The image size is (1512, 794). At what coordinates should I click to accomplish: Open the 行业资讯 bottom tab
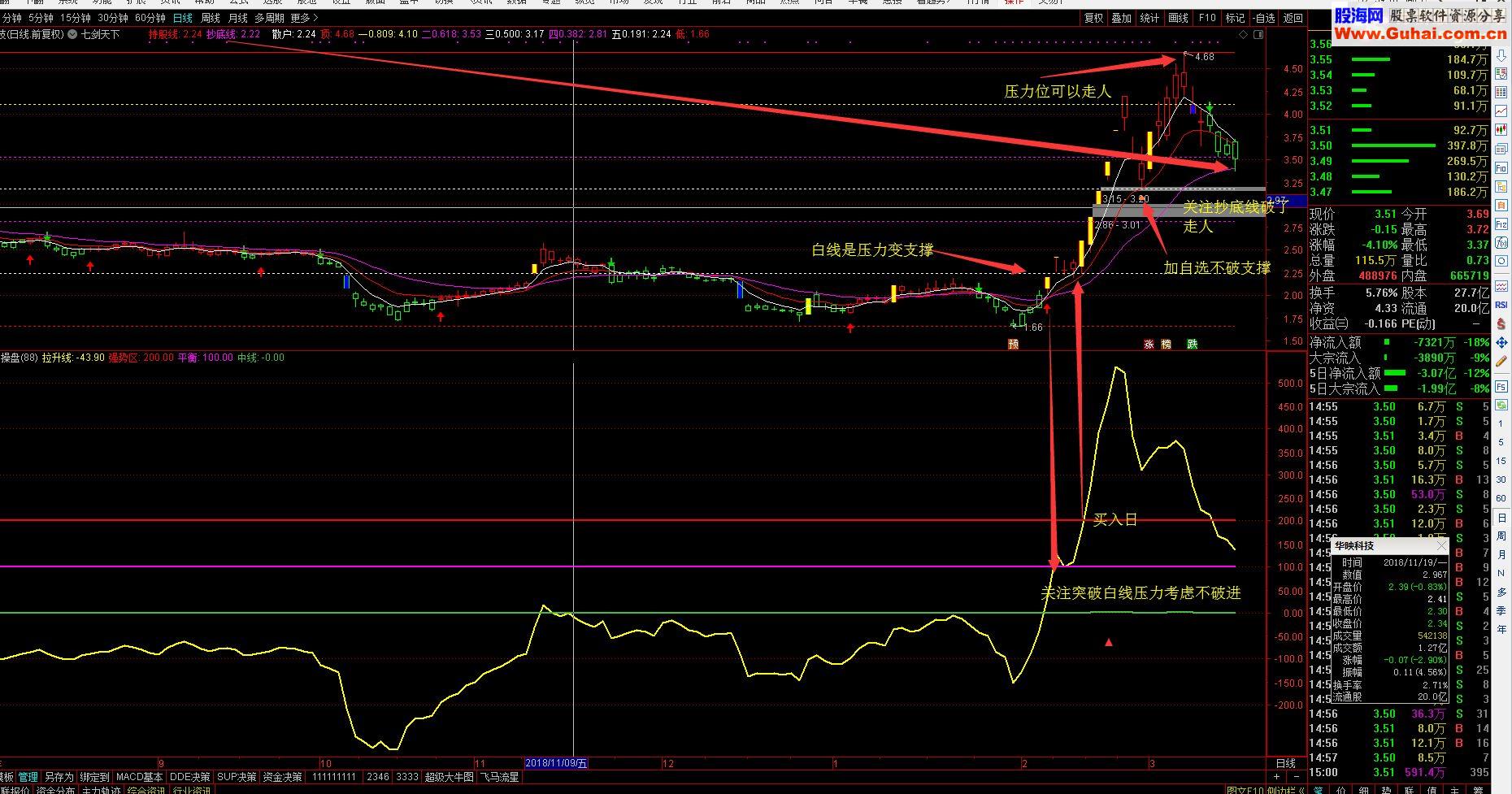[x=193, y=790]
